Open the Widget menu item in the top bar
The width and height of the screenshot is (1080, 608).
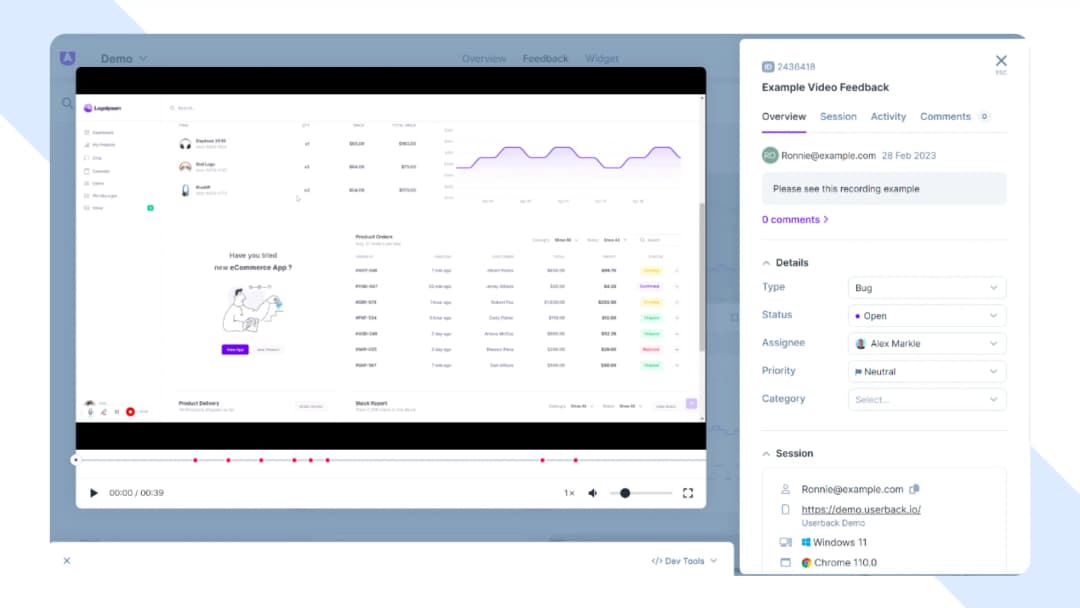(602, 58)
